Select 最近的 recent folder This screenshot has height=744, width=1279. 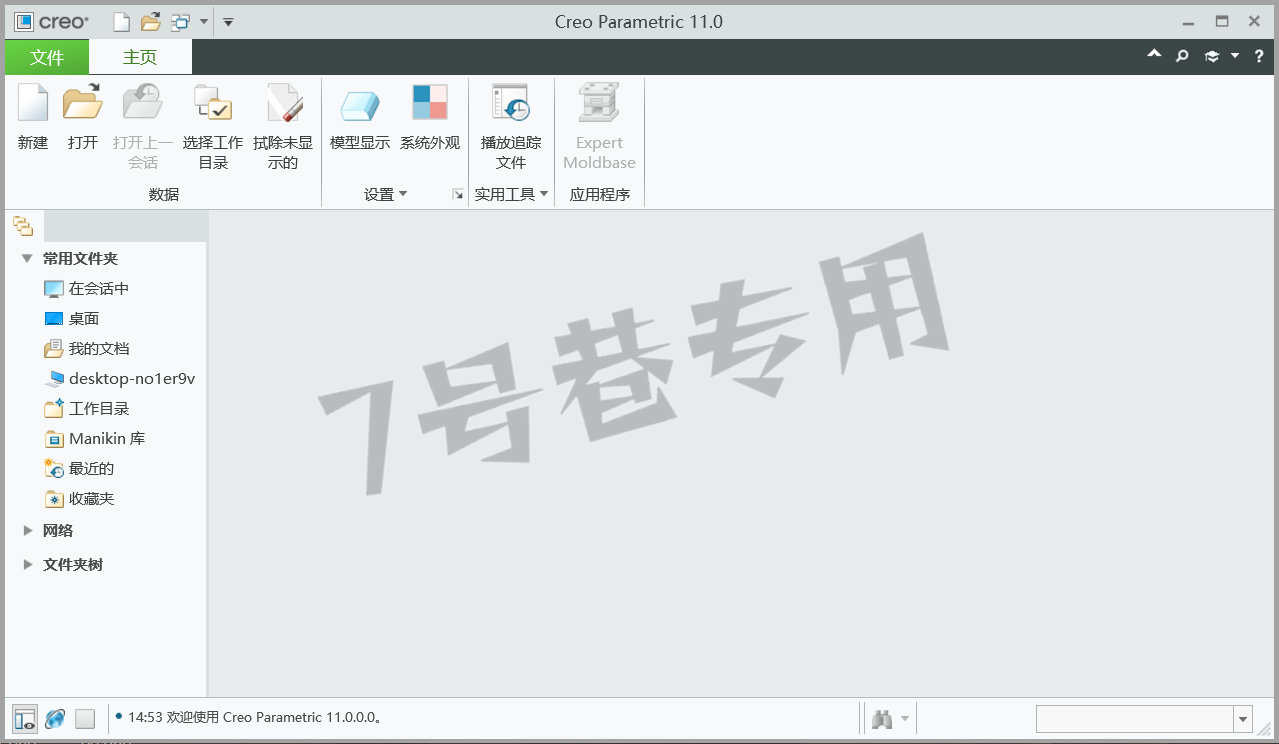[x=79, y=468]
